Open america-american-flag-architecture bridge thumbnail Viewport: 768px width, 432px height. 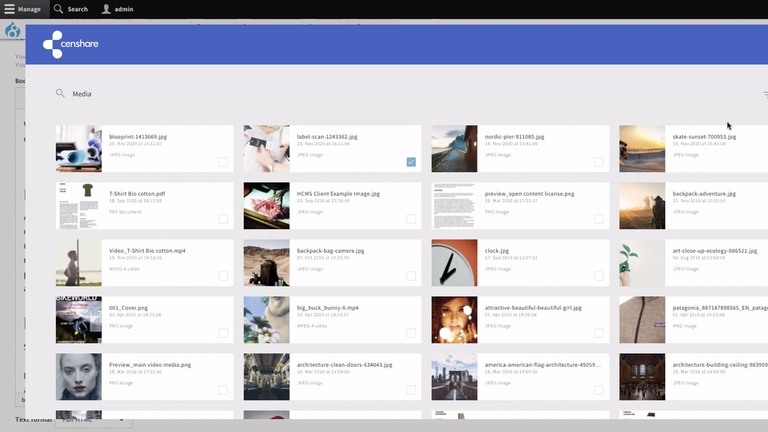click(454, 377)
